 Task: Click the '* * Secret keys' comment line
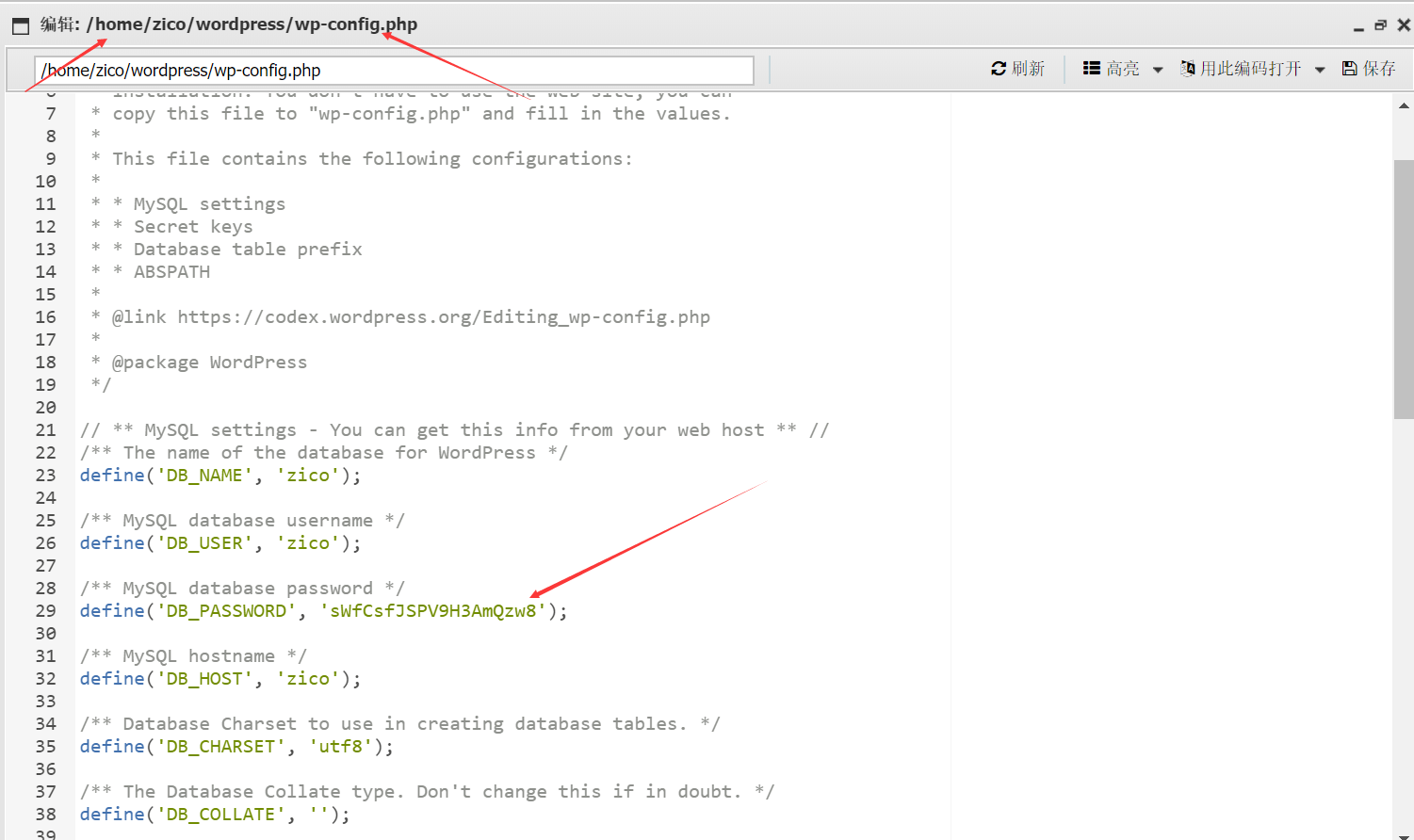pos(171,227)
